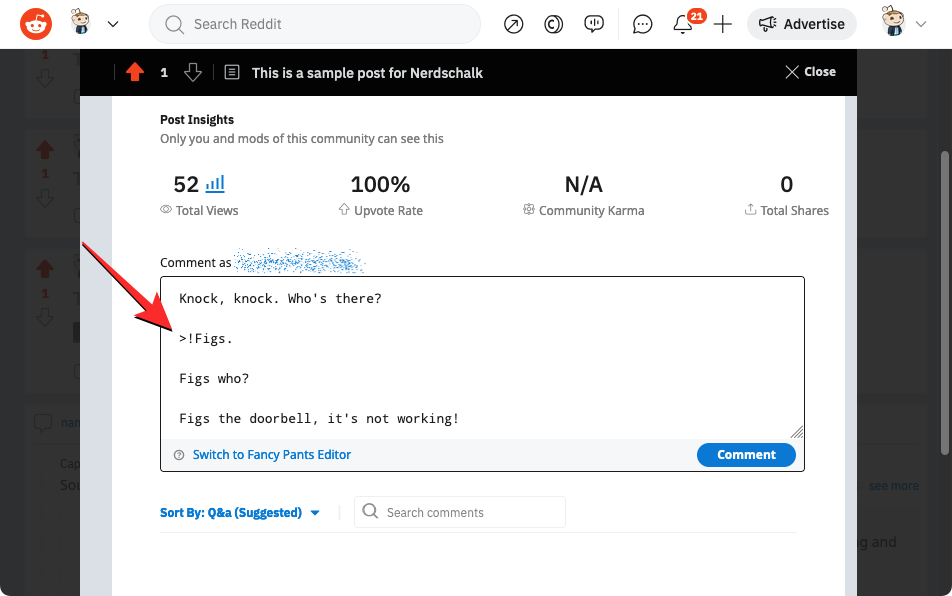Open the Chat bubble icon
The image size is (952, 596).
click(x=643, y=24)
